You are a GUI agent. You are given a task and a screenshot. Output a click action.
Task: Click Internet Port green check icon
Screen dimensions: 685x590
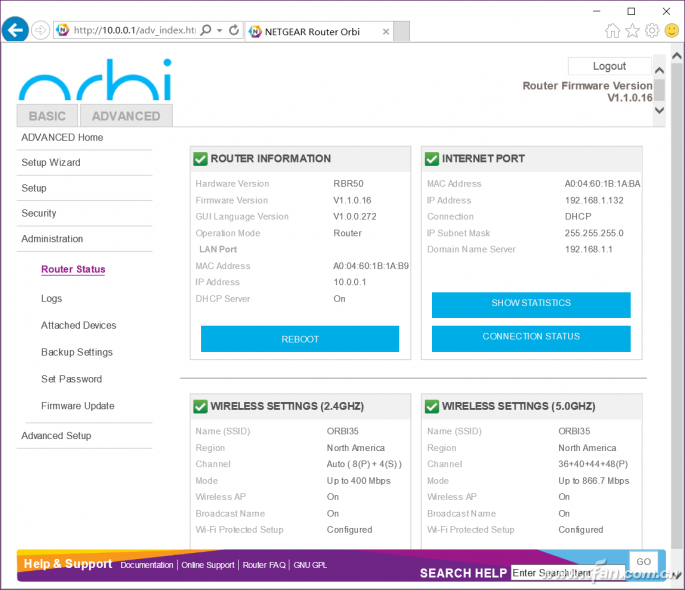(432, 159)
